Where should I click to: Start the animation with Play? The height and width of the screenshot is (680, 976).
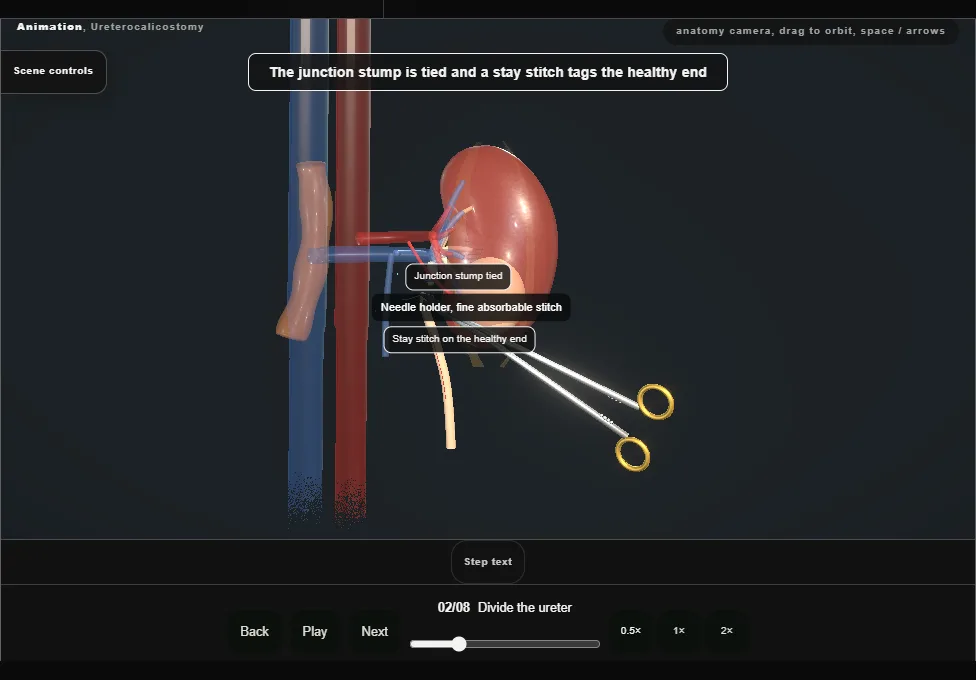pos(314,631)
